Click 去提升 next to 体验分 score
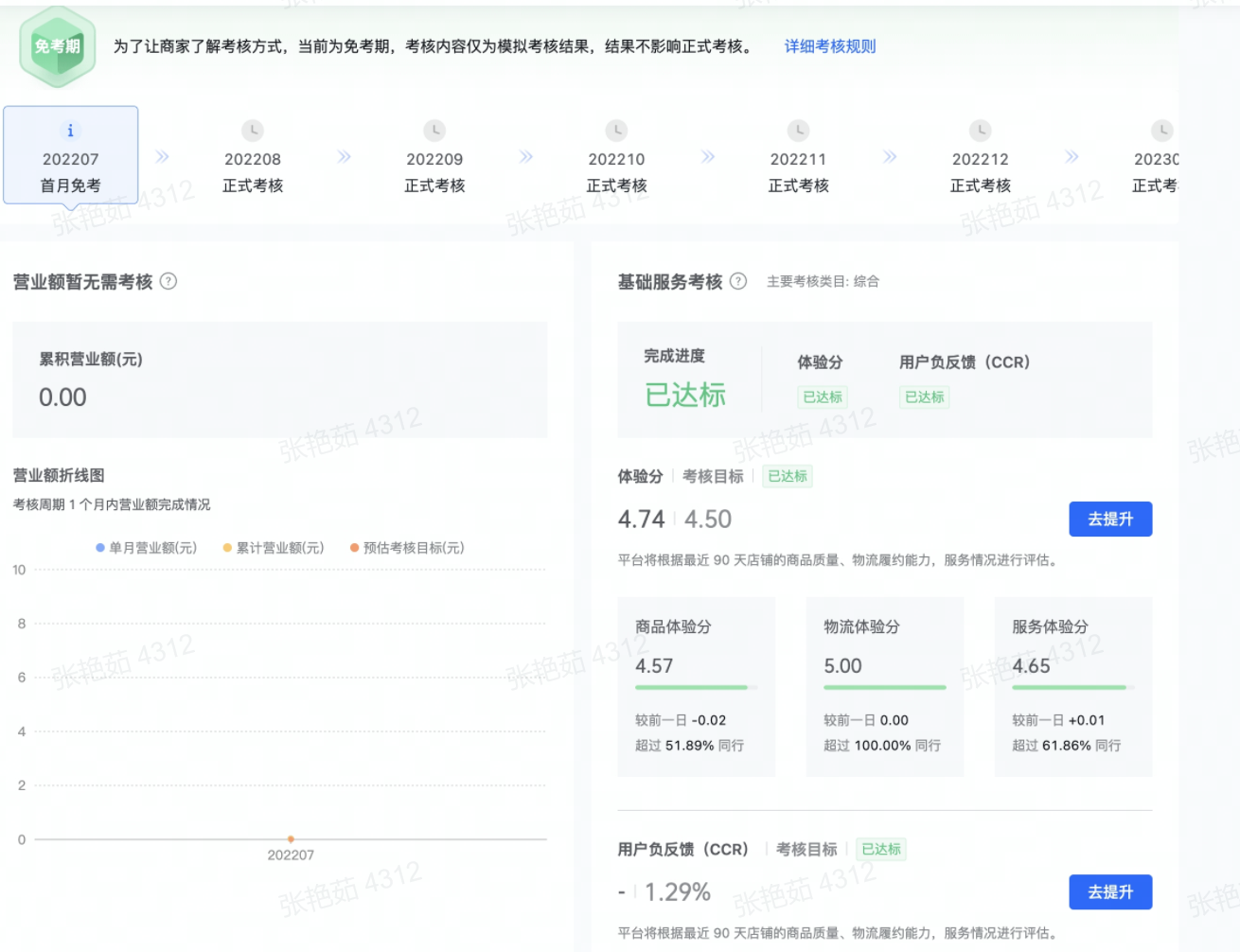The height and width of the screenshot is (952, 1240). click(x=1110, y=519)
